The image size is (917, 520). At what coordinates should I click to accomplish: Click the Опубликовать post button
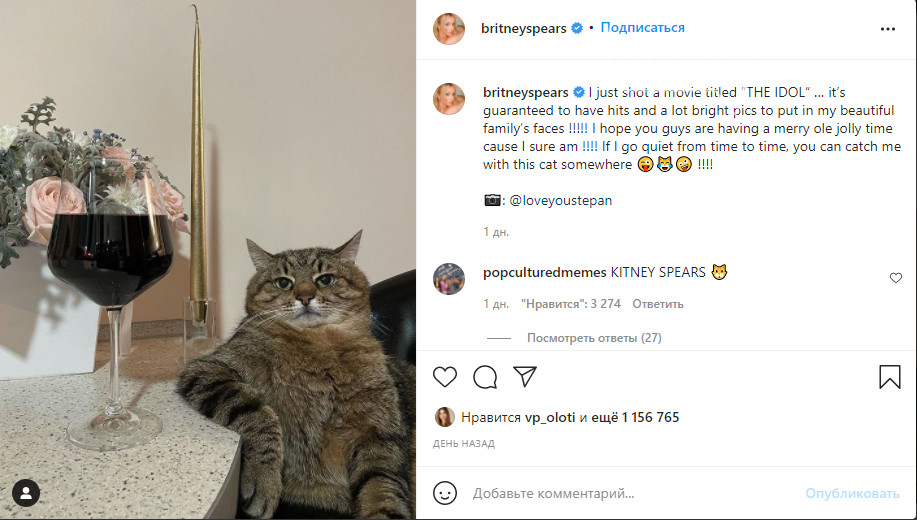click(852, 493)
